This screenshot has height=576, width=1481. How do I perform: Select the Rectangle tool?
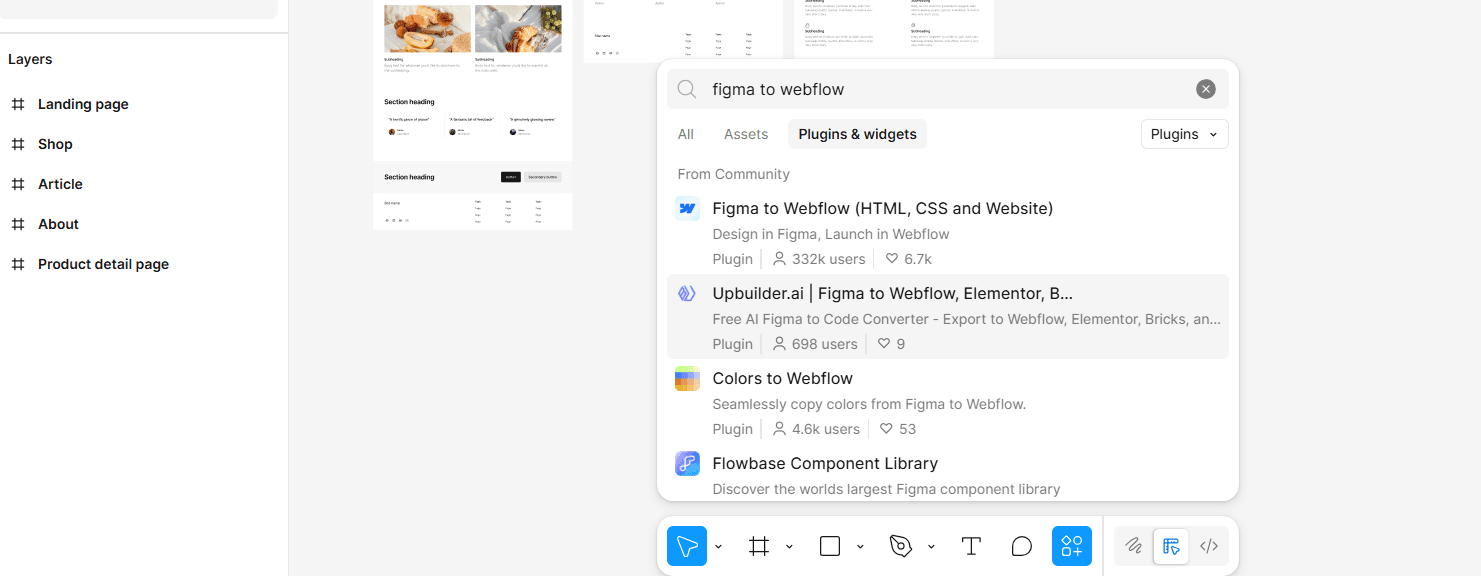[x=830, y=546]
